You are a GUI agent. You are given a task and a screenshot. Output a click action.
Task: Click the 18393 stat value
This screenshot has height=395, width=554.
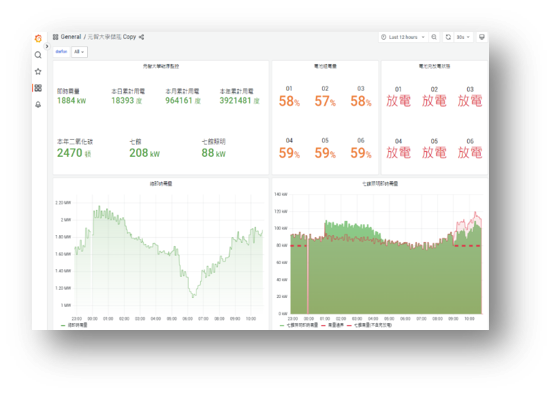[x=126, y=101]
